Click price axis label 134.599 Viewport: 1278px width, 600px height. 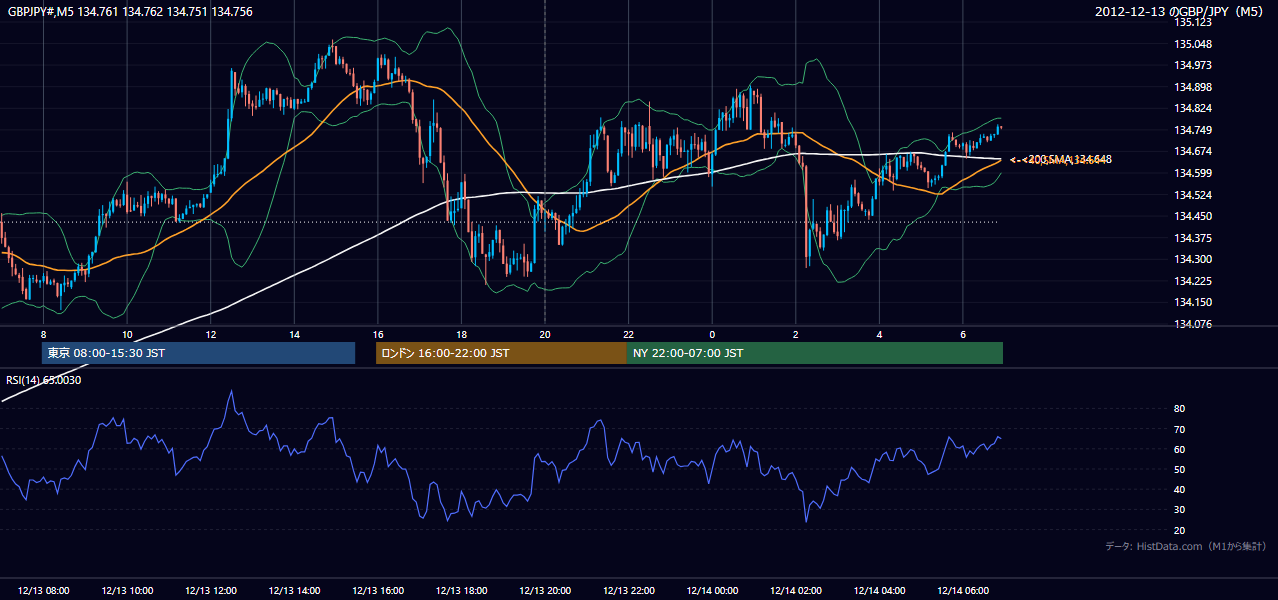(x=1193, y=173)
